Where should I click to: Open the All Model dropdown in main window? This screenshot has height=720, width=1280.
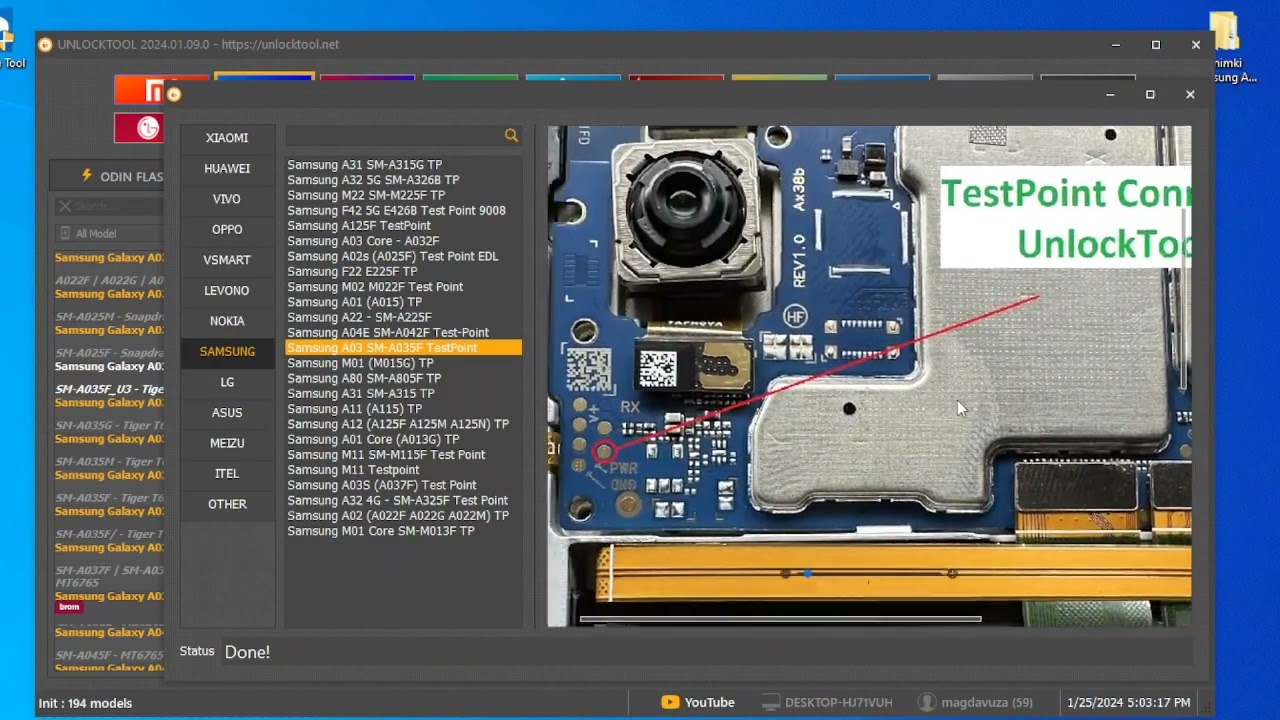pos(108,233)
